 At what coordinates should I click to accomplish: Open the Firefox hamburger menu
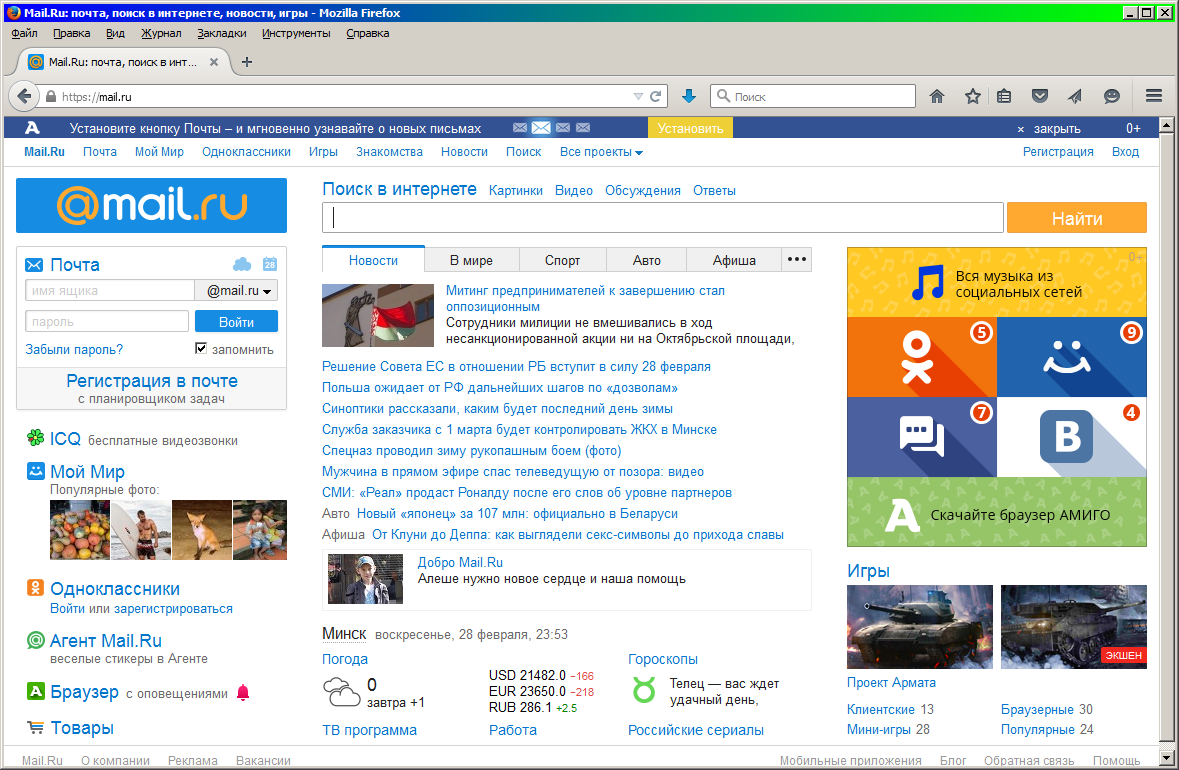[x=1153, y=96]
